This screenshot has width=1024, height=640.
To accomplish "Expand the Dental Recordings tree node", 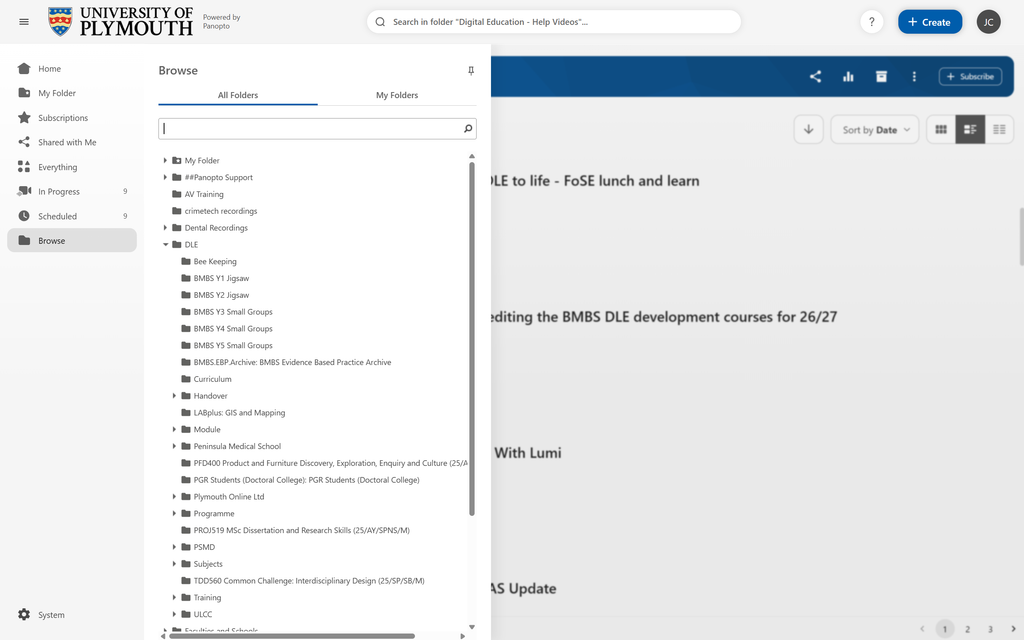I will [x=165, y=227].
